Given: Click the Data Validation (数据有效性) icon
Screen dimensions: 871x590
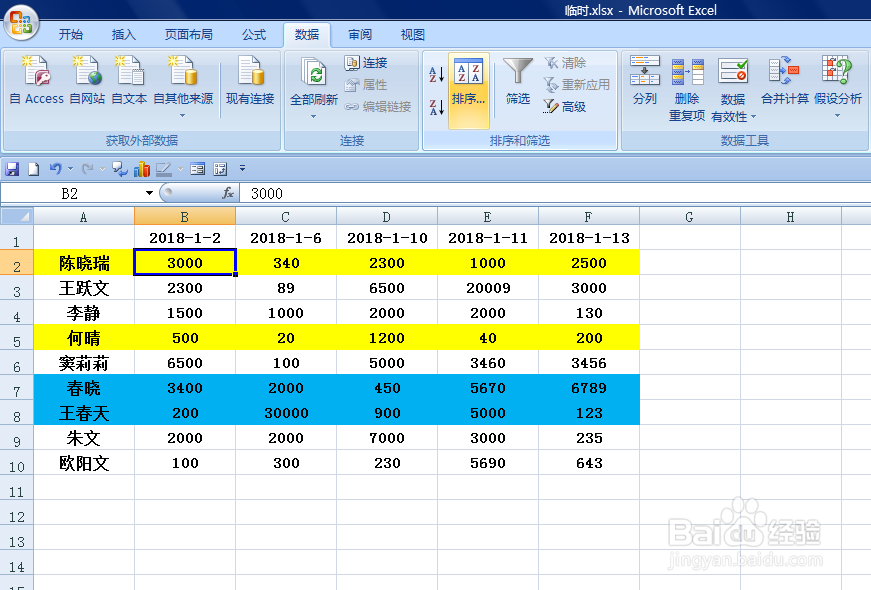Looking at the screenshot, I should coord(733,71).
